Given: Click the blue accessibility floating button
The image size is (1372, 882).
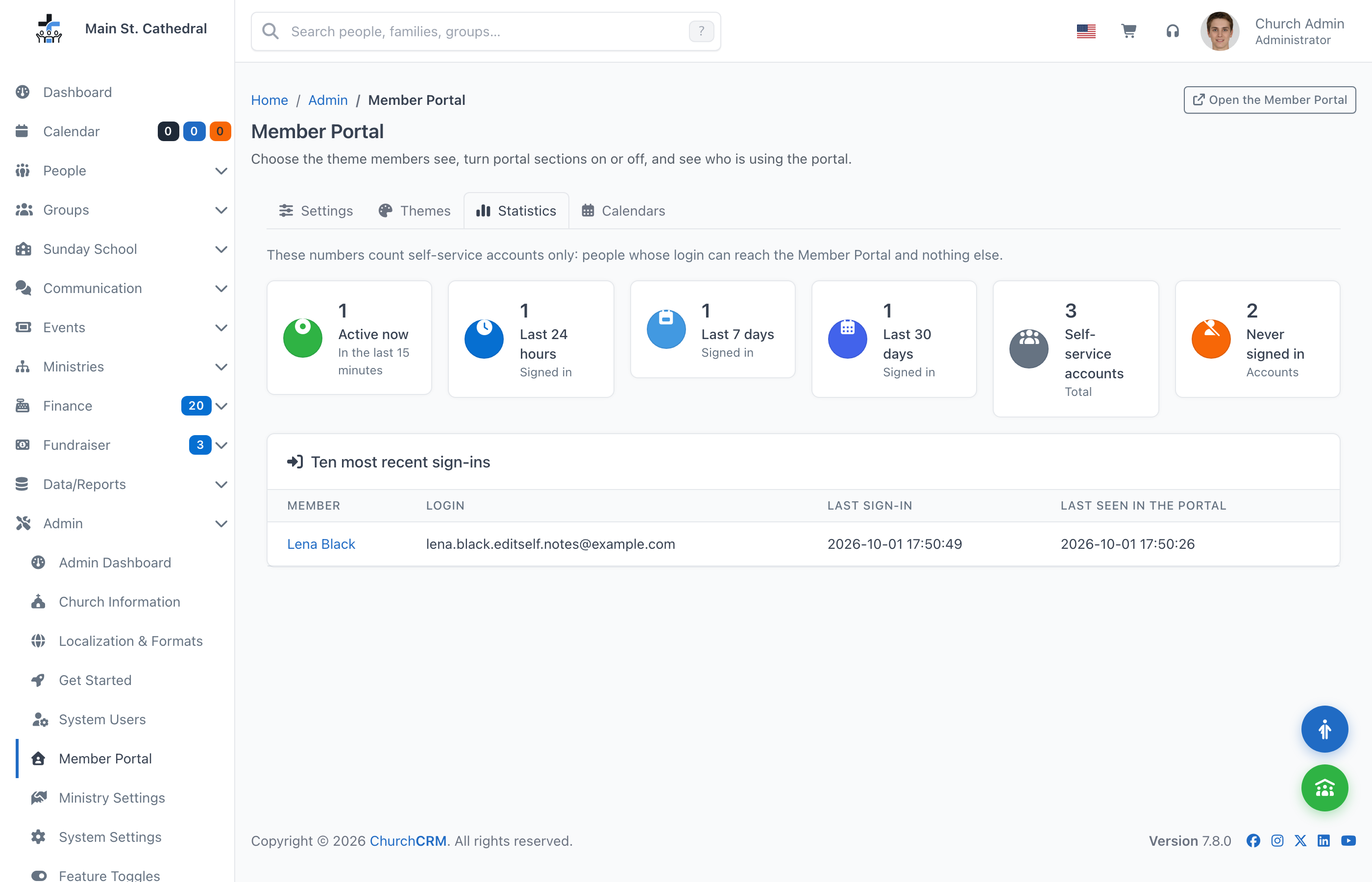Looking at the screenshot, I should point(1324,729).
